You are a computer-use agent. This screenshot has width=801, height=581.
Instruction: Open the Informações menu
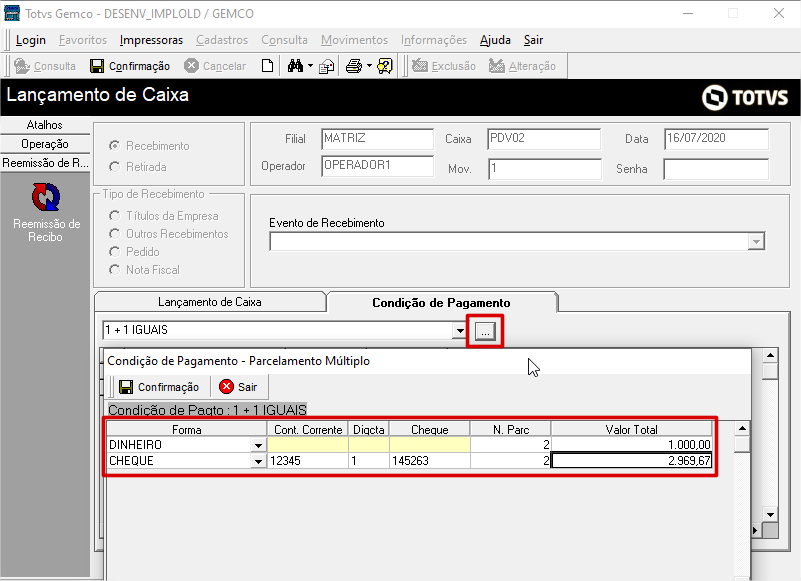coord(434,40)
